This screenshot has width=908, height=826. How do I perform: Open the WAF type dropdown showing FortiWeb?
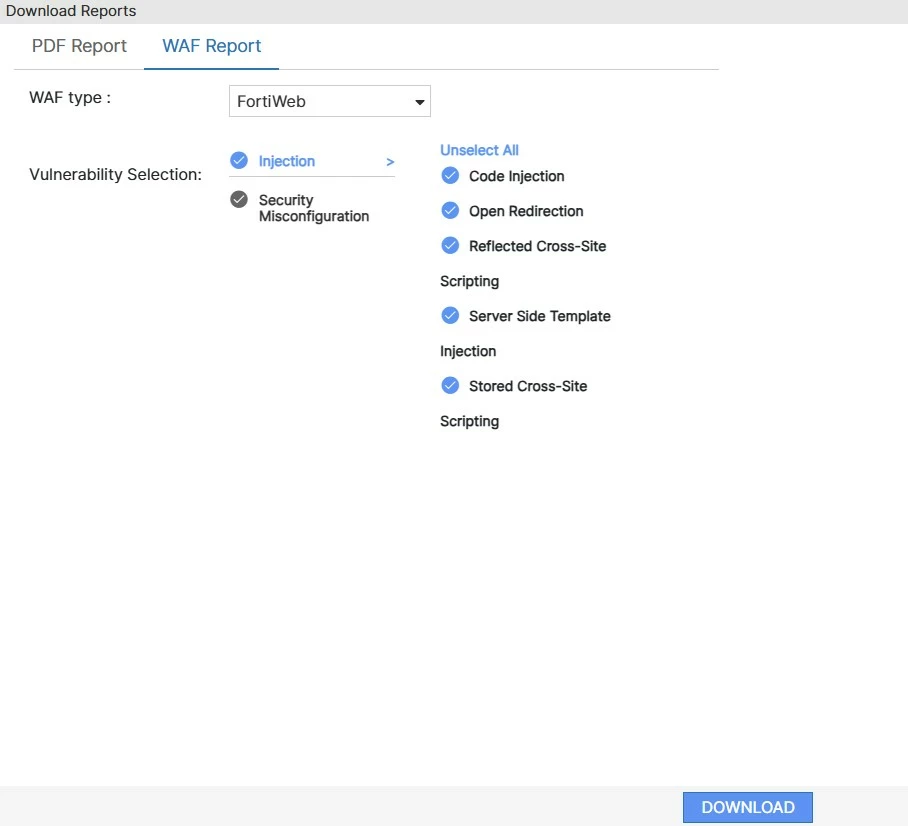329,101
